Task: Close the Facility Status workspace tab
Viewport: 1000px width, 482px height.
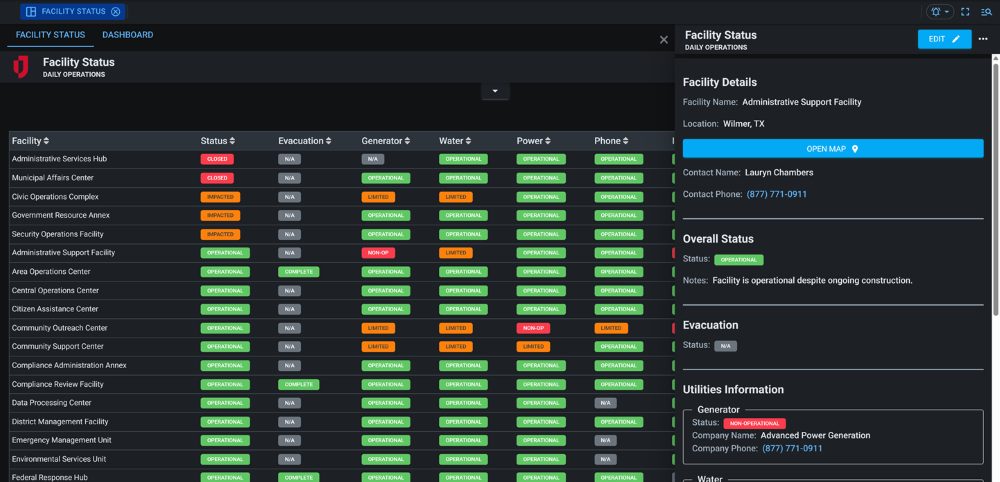Action: (116, 12)
